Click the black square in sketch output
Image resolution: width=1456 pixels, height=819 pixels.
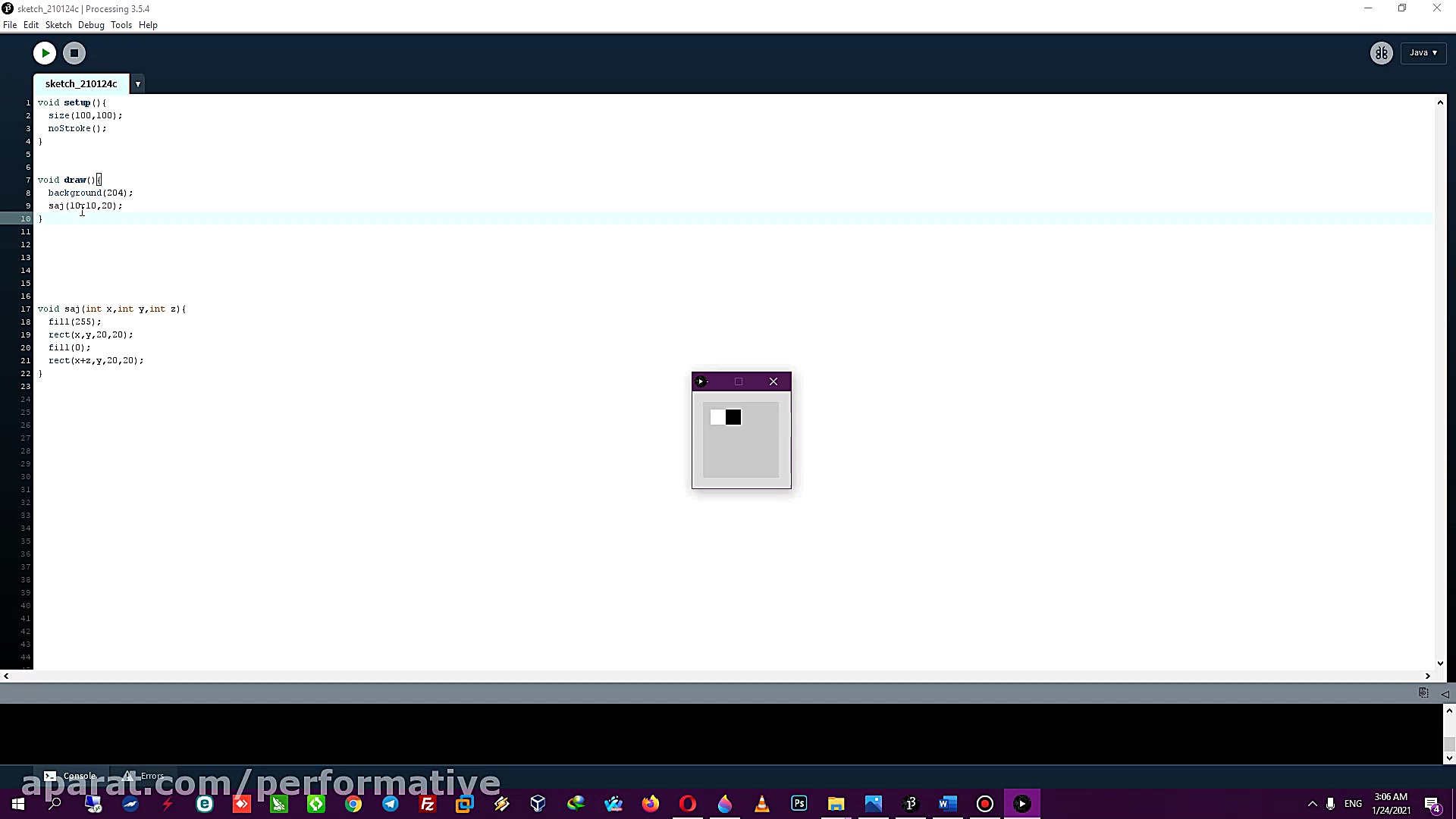(733, 417)
